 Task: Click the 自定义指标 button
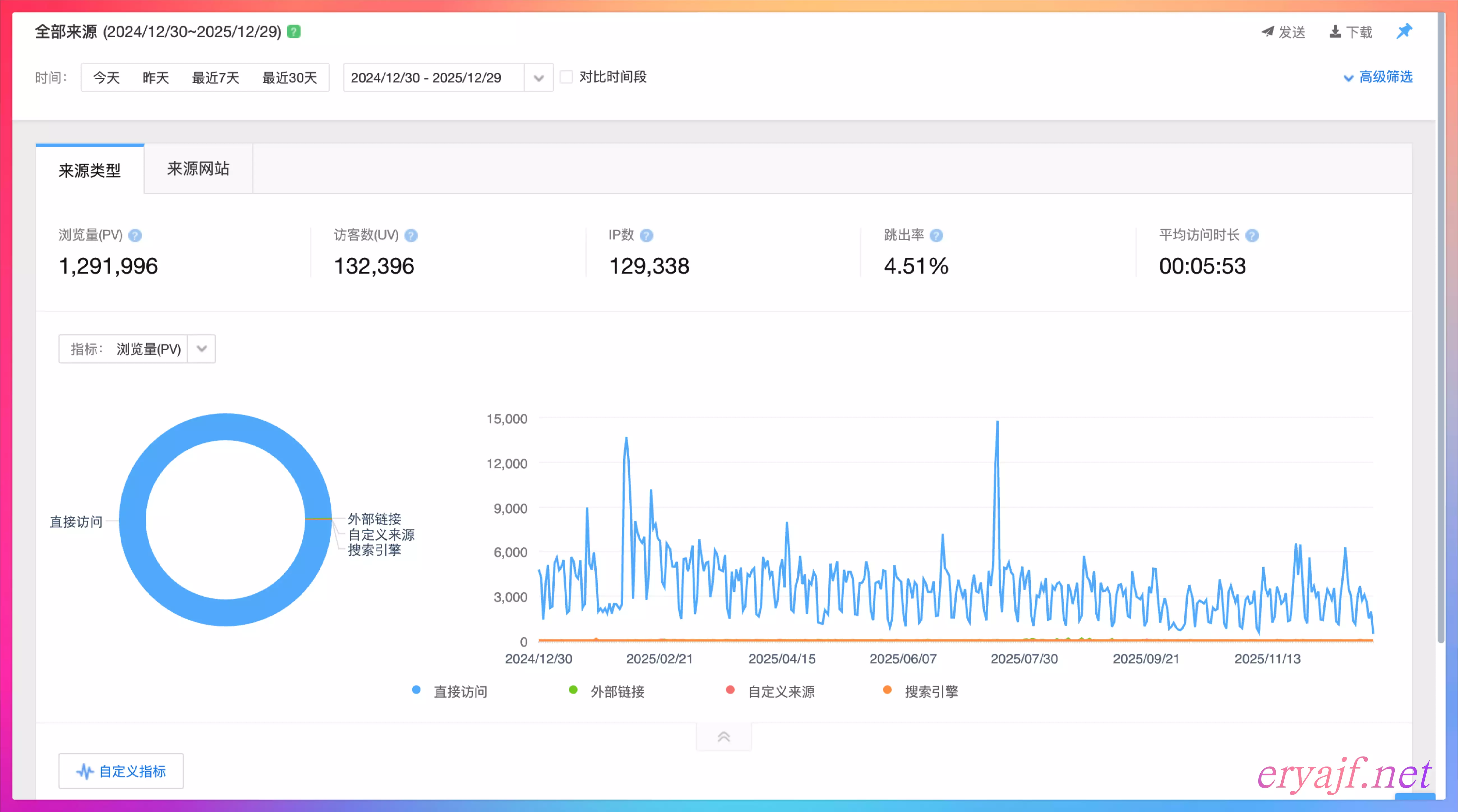tap(121, 771)
